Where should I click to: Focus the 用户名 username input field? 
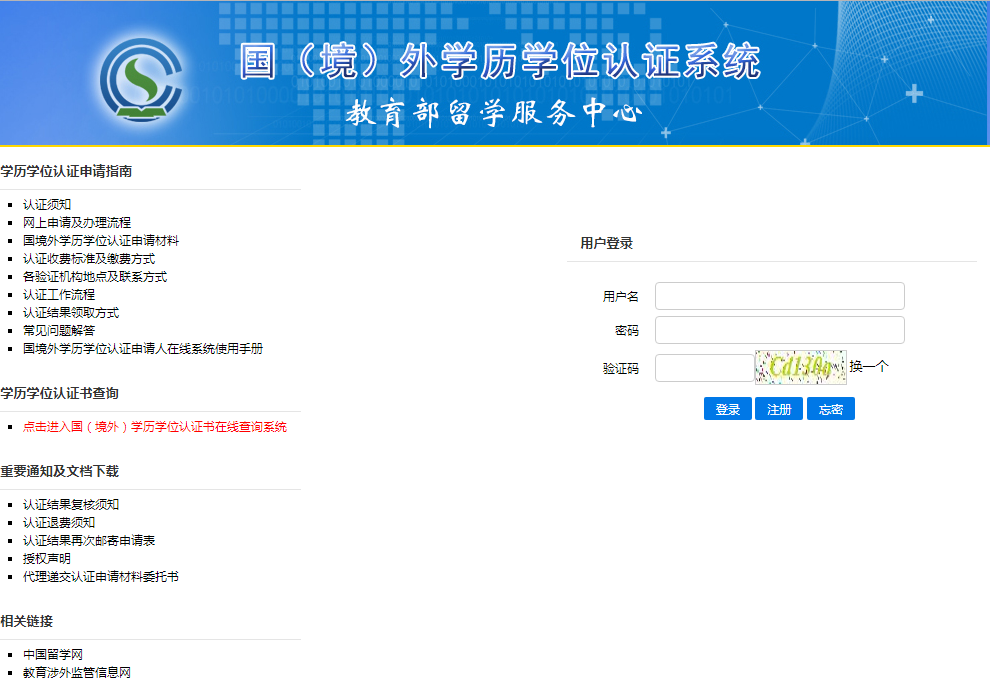click(x=779, y=296)
